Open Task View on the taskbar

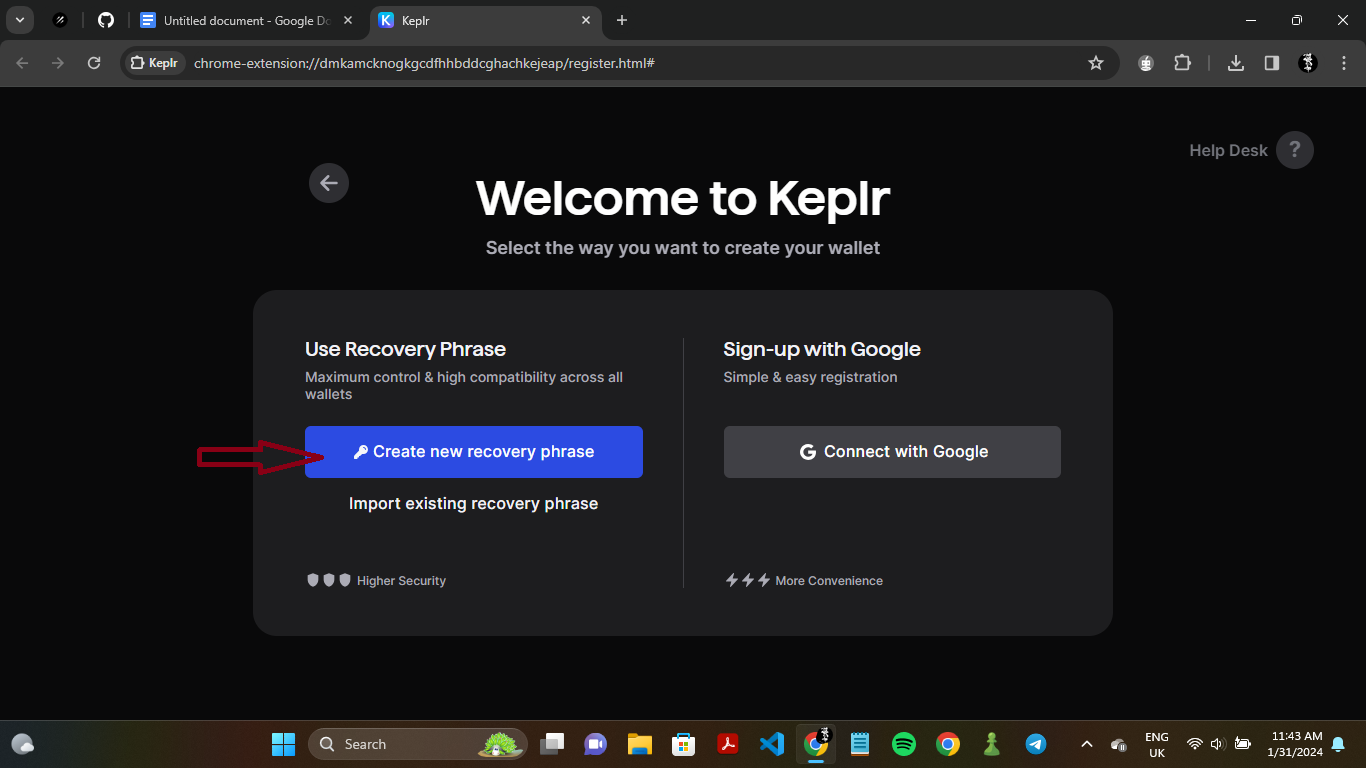pyautogui.click(x=553, y=744)
